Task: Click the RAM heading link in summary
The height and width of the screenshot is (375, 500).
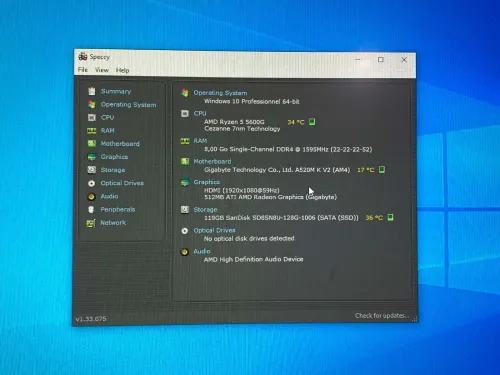Action: pos(200,141)
